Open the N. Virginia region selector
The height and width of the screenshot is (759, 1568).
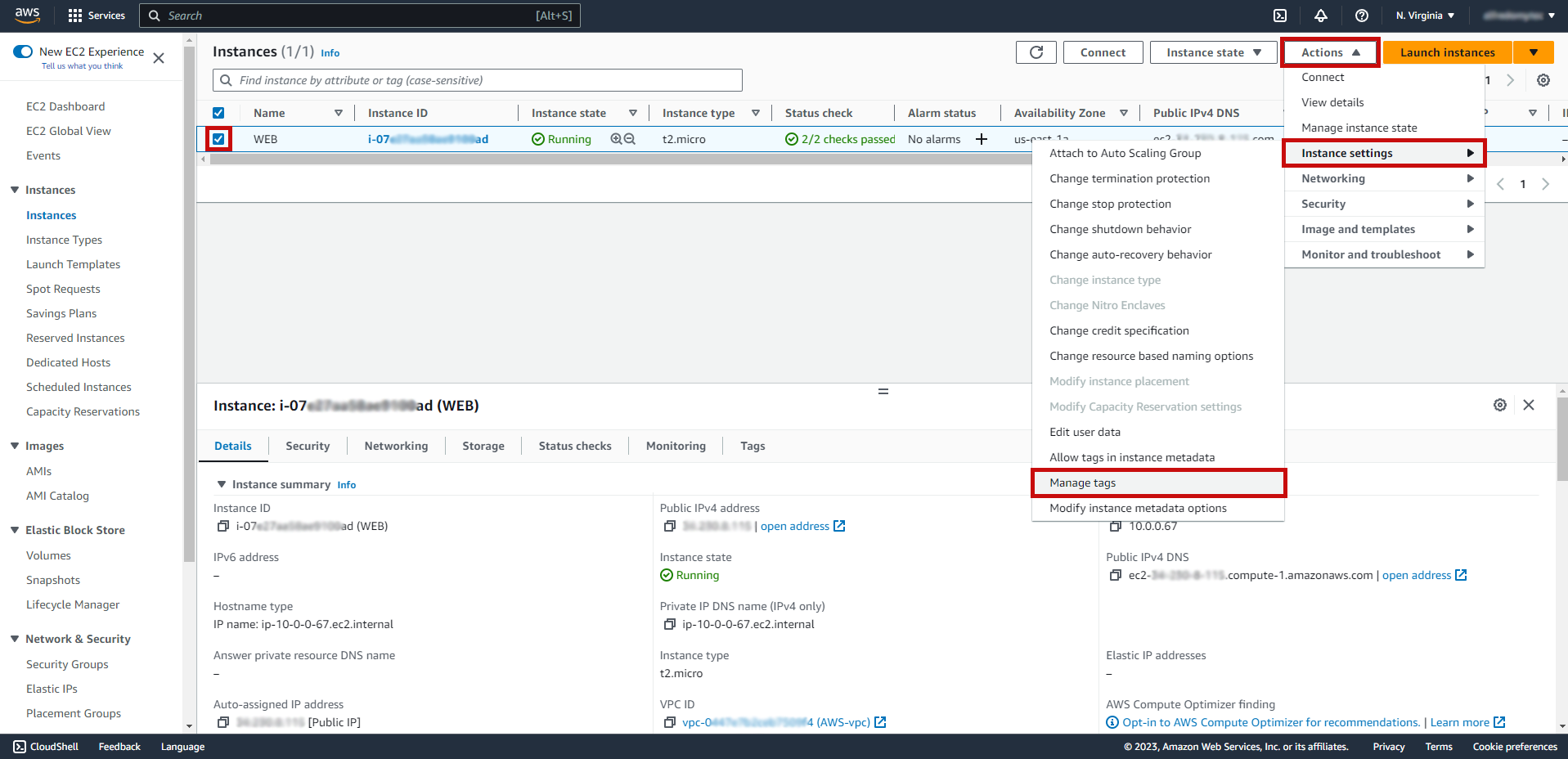click(x=1425, y=16)
